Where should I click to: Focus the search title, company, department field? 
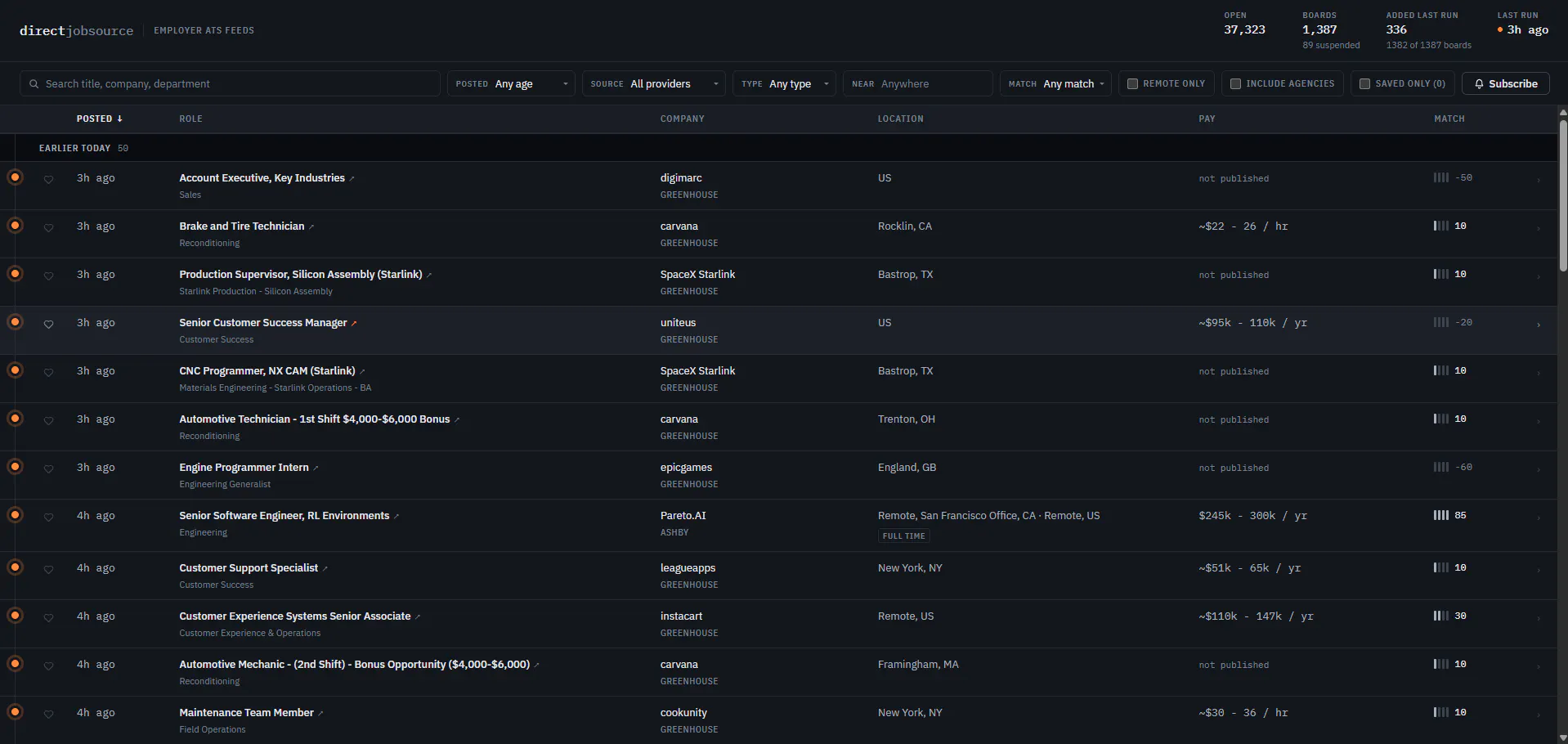click(x=230, y=83)
